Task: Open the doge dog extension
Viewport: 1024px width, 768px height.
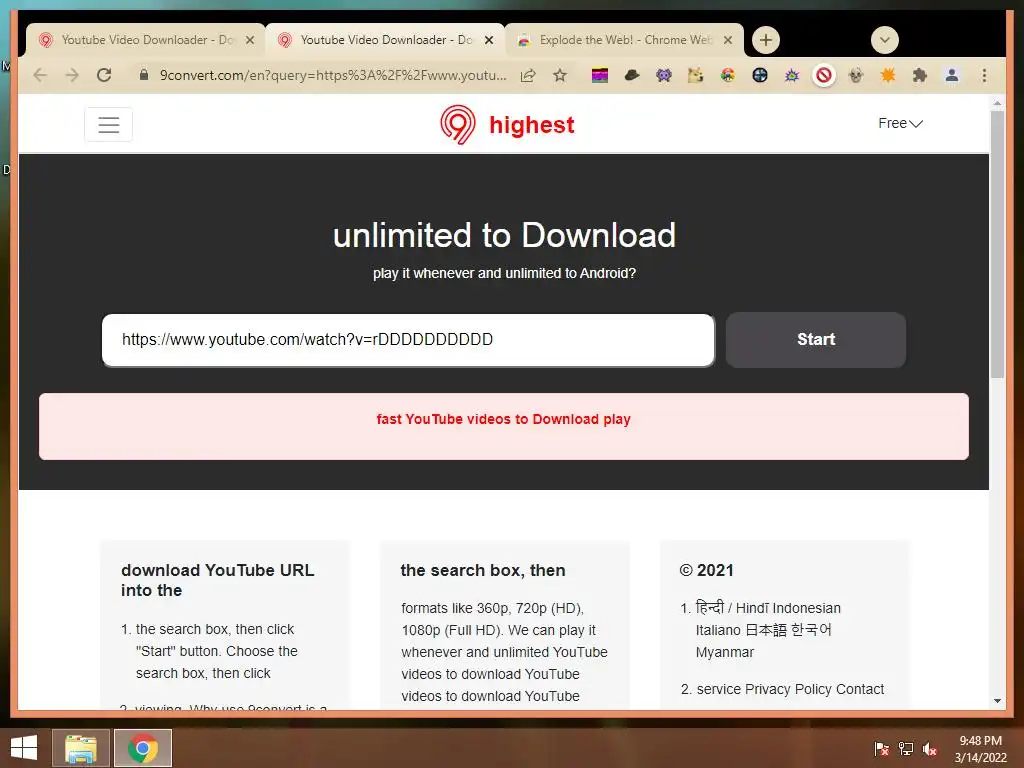Action: click(696, 76)
